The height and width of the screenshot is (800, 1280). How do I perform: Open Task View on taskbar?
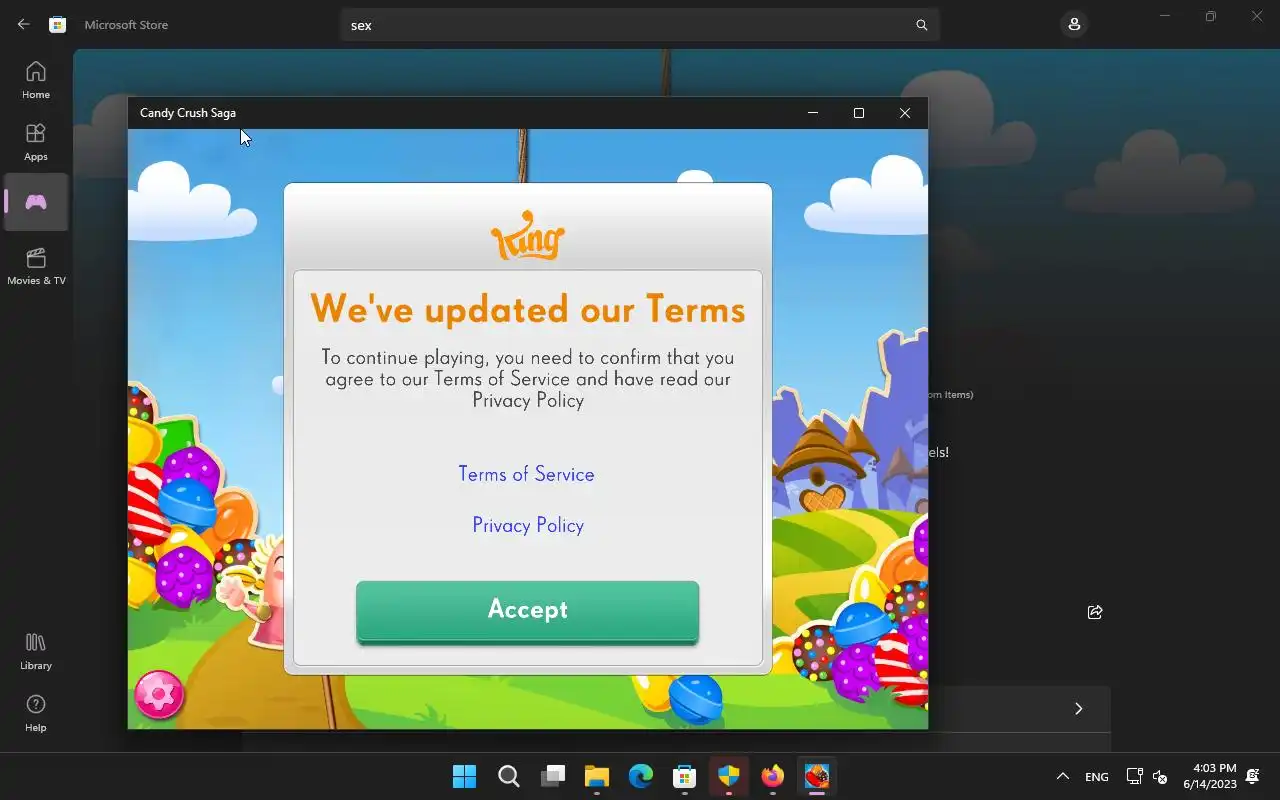553,776
